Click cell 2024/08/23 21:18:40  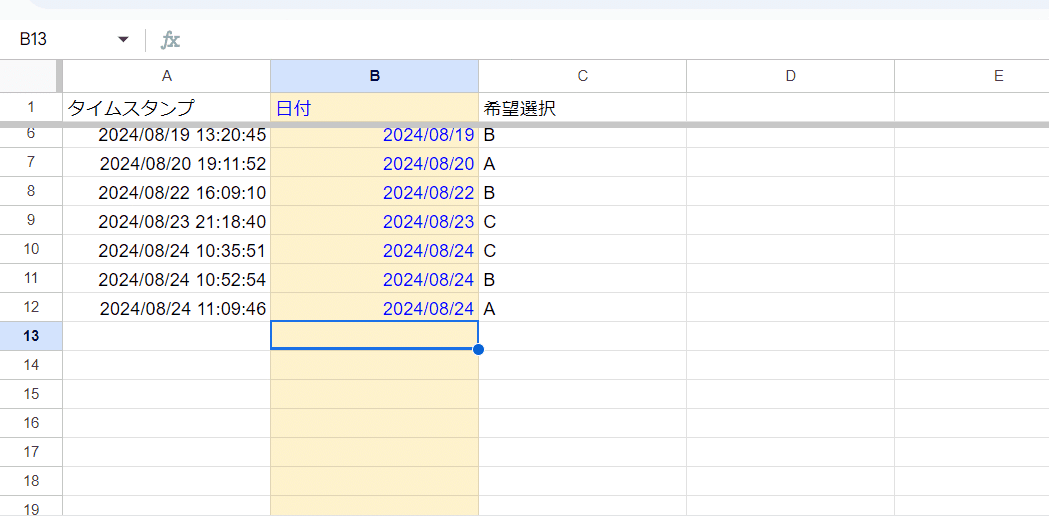click(167, 220)
